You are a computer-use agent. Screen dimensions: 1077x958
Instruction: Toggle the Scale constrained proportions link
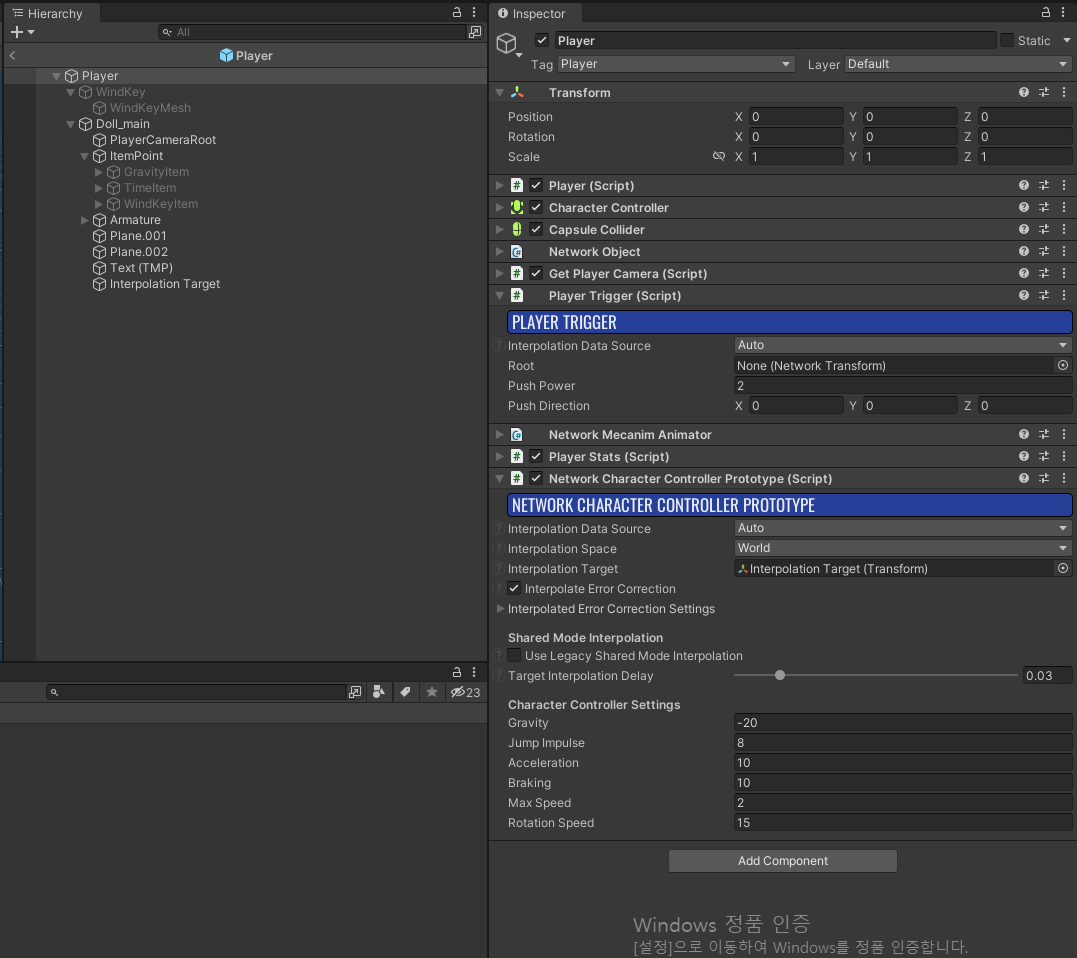718,156
